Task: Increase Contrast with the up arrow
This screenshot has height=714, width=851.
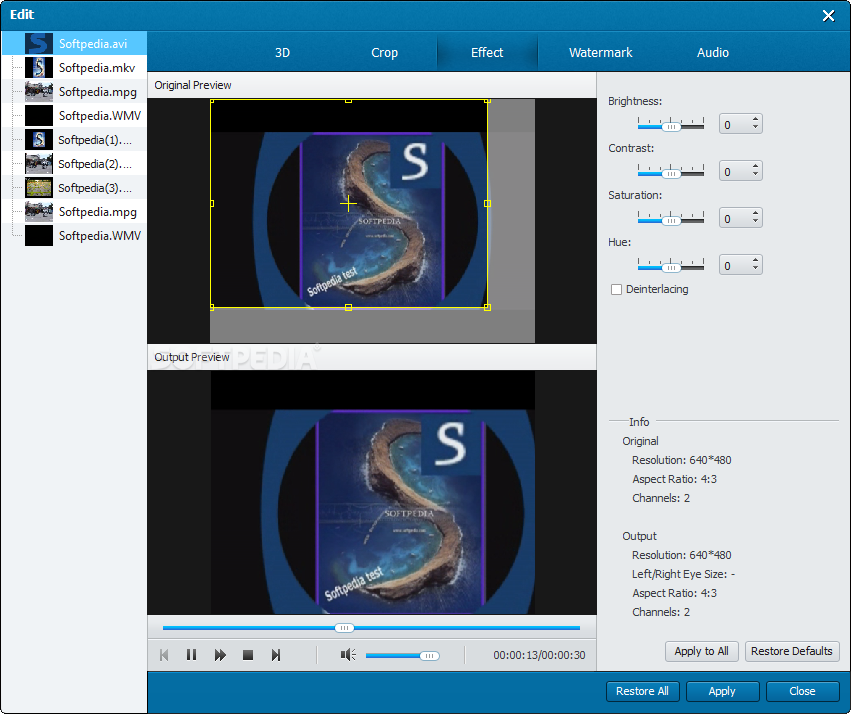Action: [x=755, y=167]
